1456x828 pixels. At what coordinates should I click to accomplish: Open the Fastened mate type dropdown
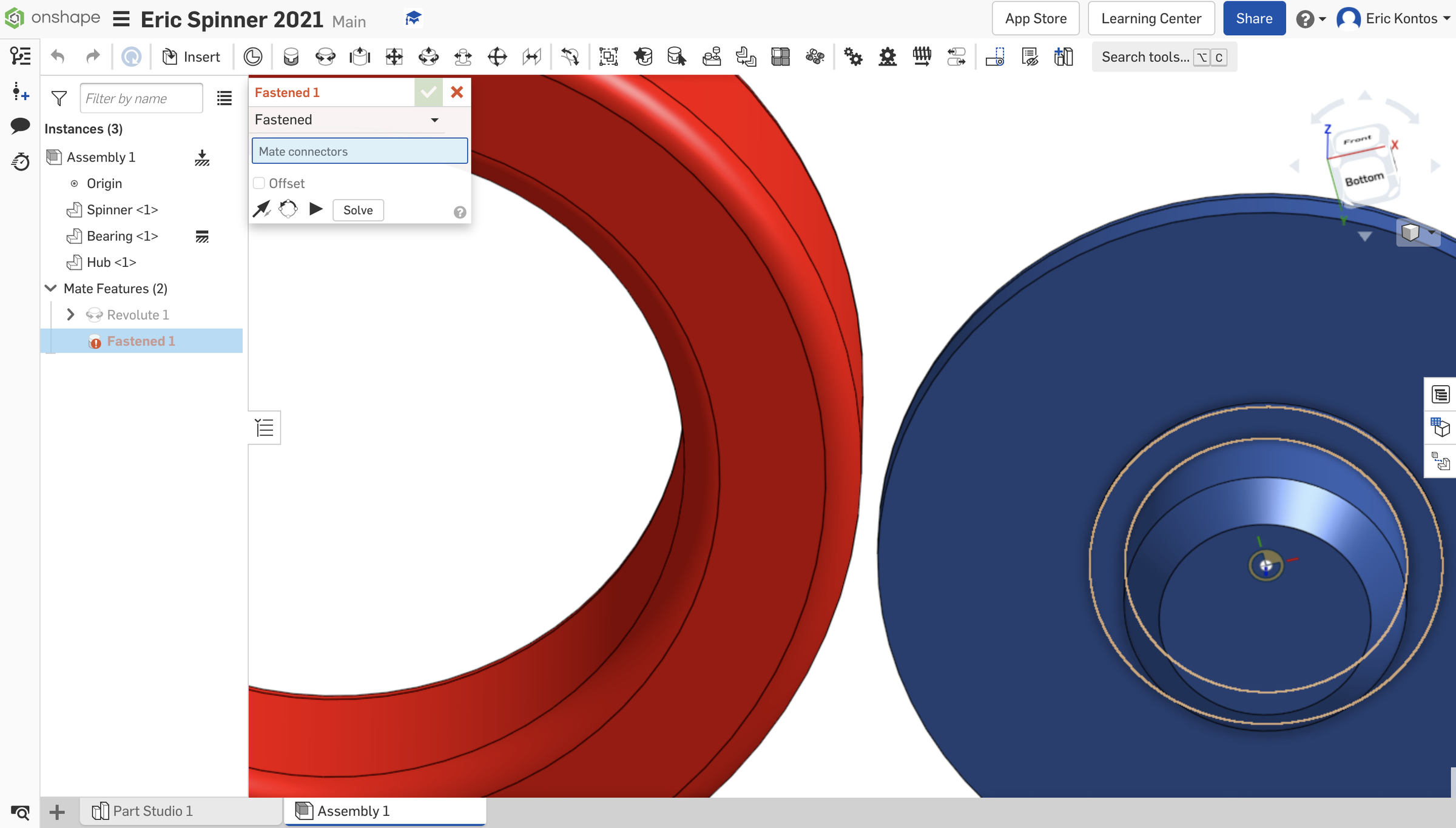click(x=434, y=119)
